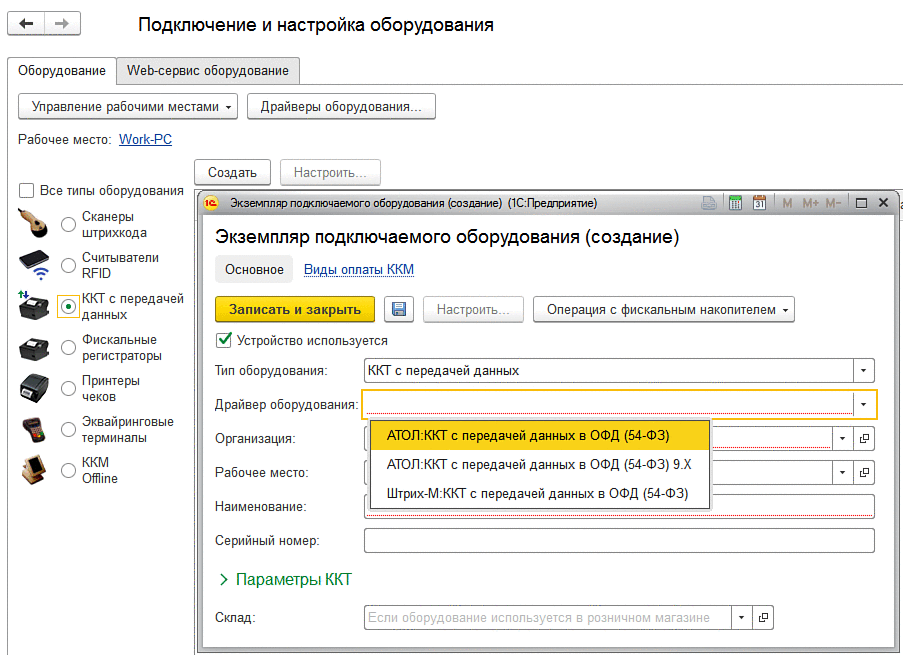Viewport: 903px width, 655px height.
Task: Click the acquiring terminal device icon
Action: [x=34, y=430]
